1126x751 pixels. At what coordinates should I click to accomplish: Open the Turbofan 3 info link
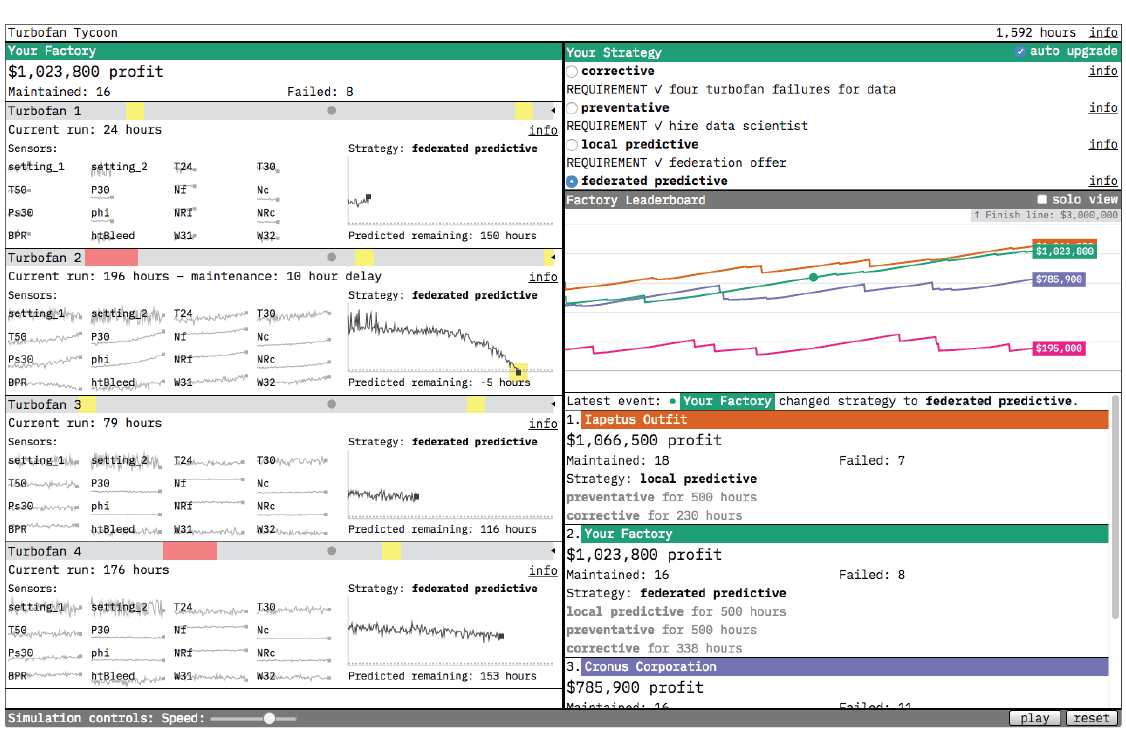(x=543, y=423)
